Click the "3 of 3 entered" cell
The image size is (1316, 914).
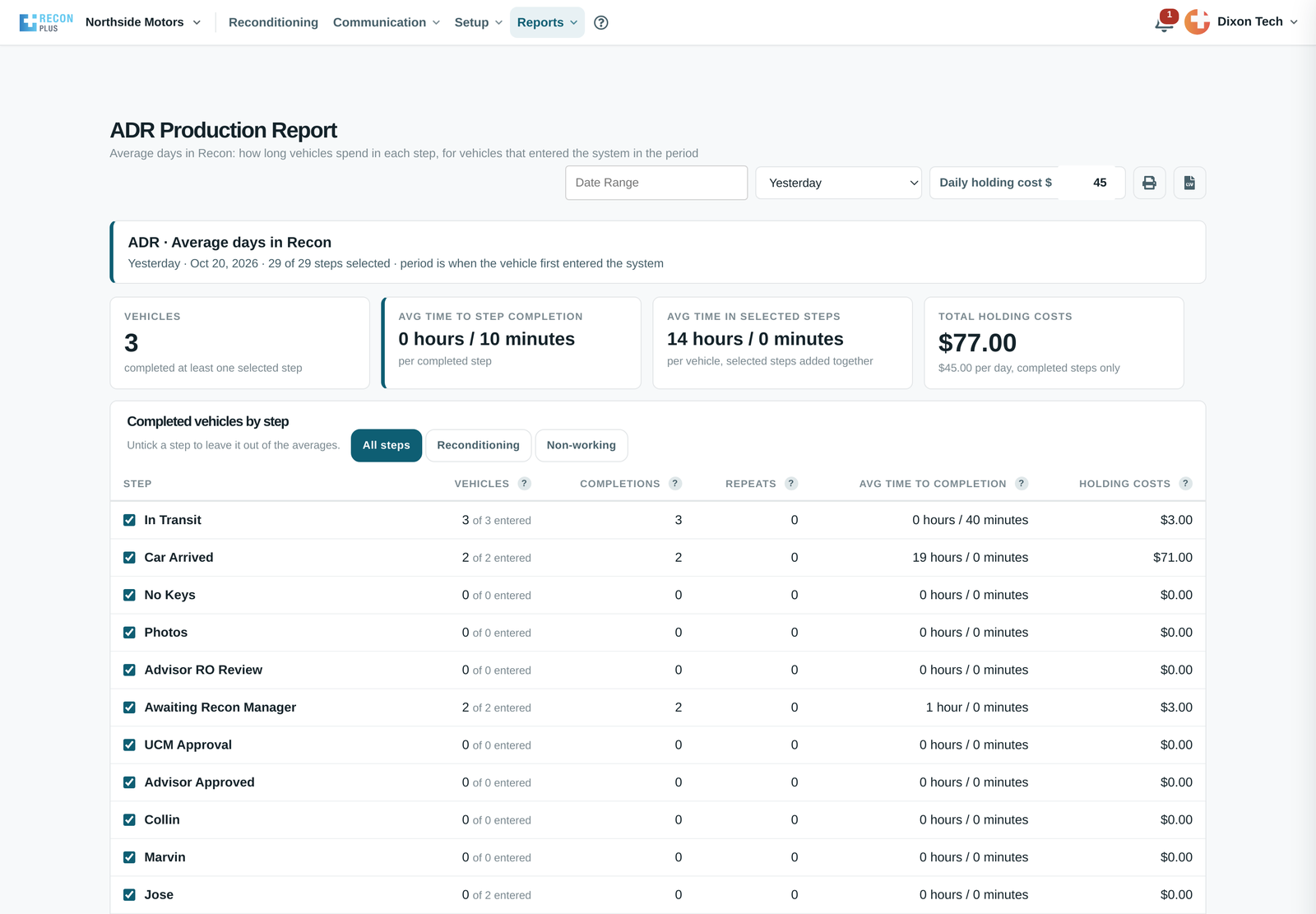[x=497, y=520]
